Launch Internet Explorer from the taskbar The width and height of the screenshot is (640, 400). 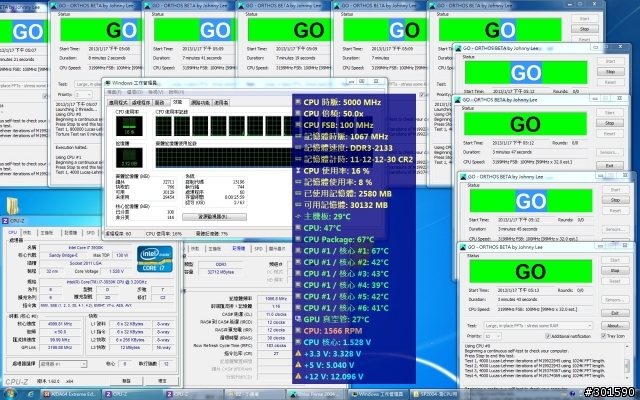click(31, 394)
